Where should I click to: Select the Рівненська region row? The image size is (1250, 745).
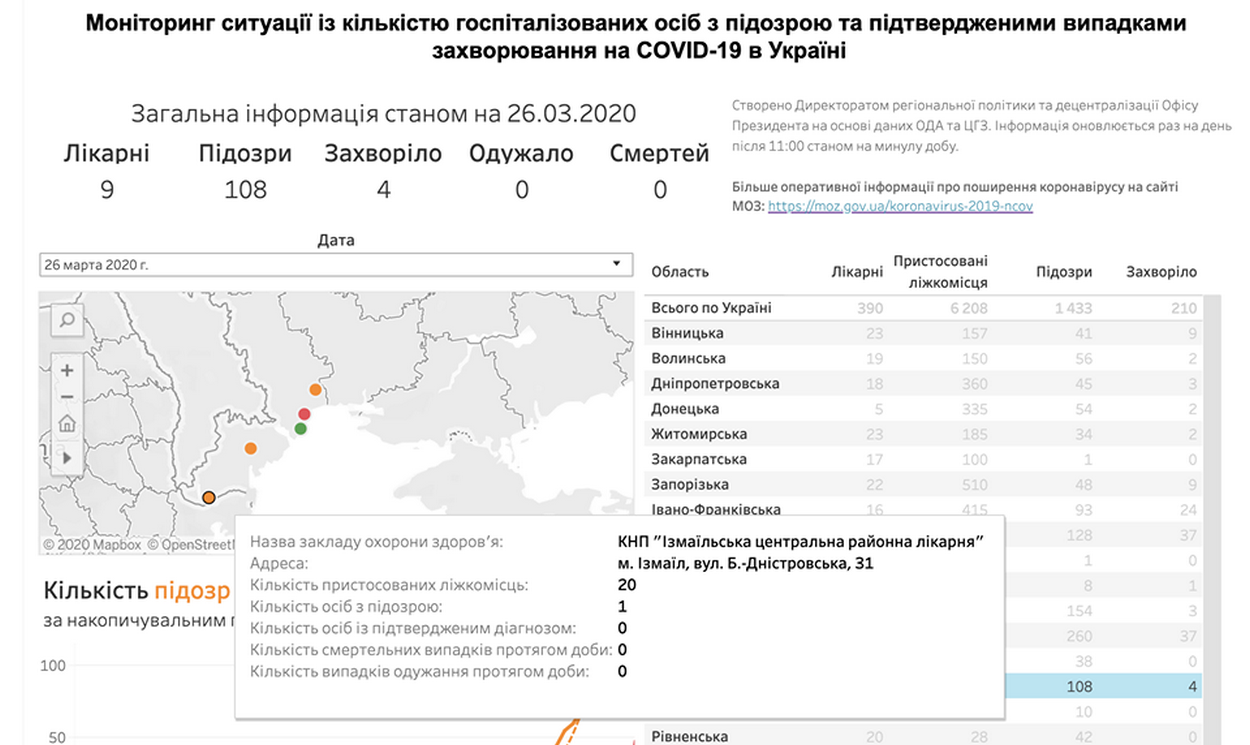point(924,737)
